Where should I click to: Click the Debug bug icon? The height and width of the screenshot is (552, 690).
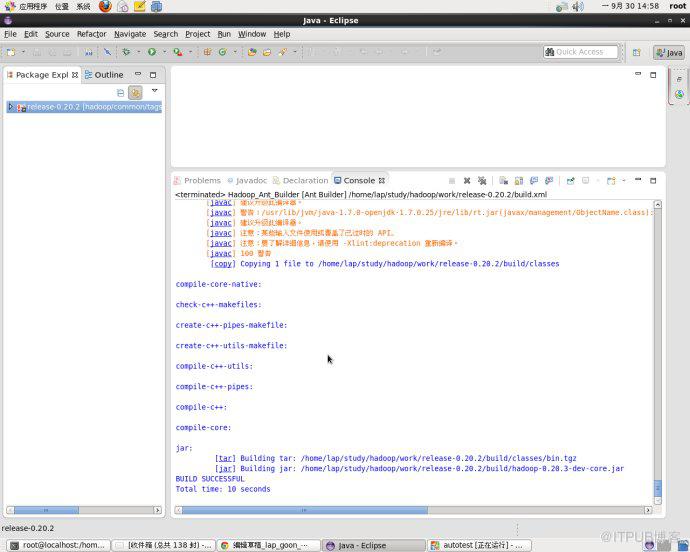click(126, 52)
